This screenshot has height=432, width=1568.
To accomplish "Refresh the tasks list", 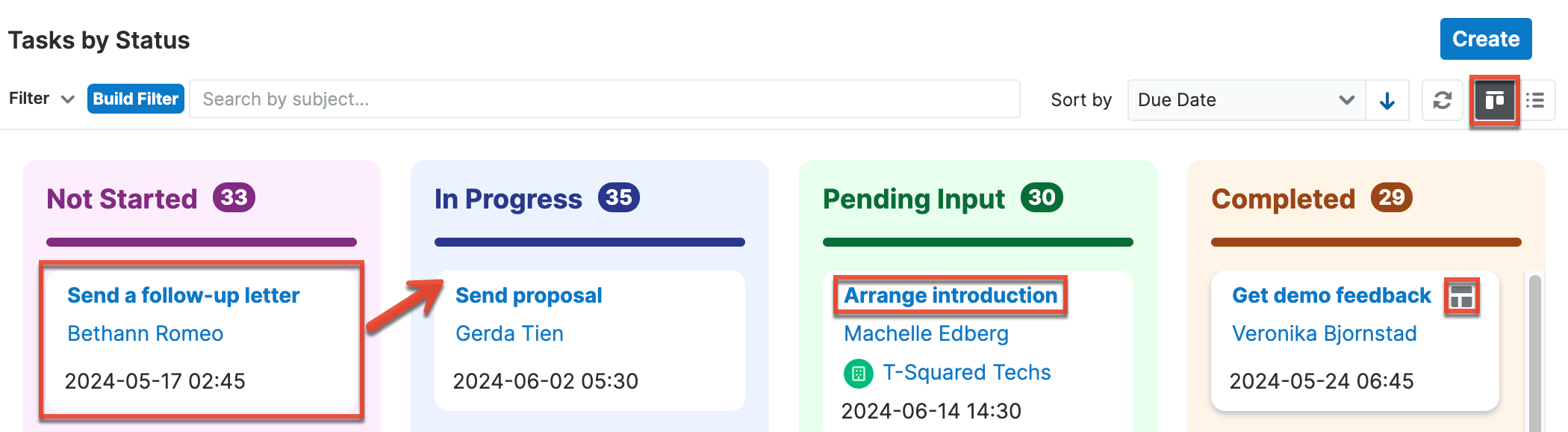I will pyautogui.click(x=1442, y=100).
